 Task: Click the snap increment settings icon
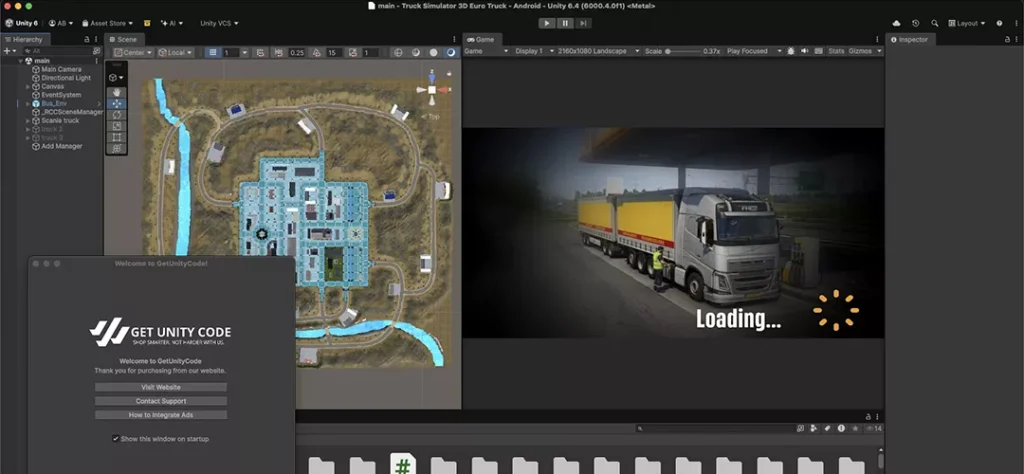(280, 52)
